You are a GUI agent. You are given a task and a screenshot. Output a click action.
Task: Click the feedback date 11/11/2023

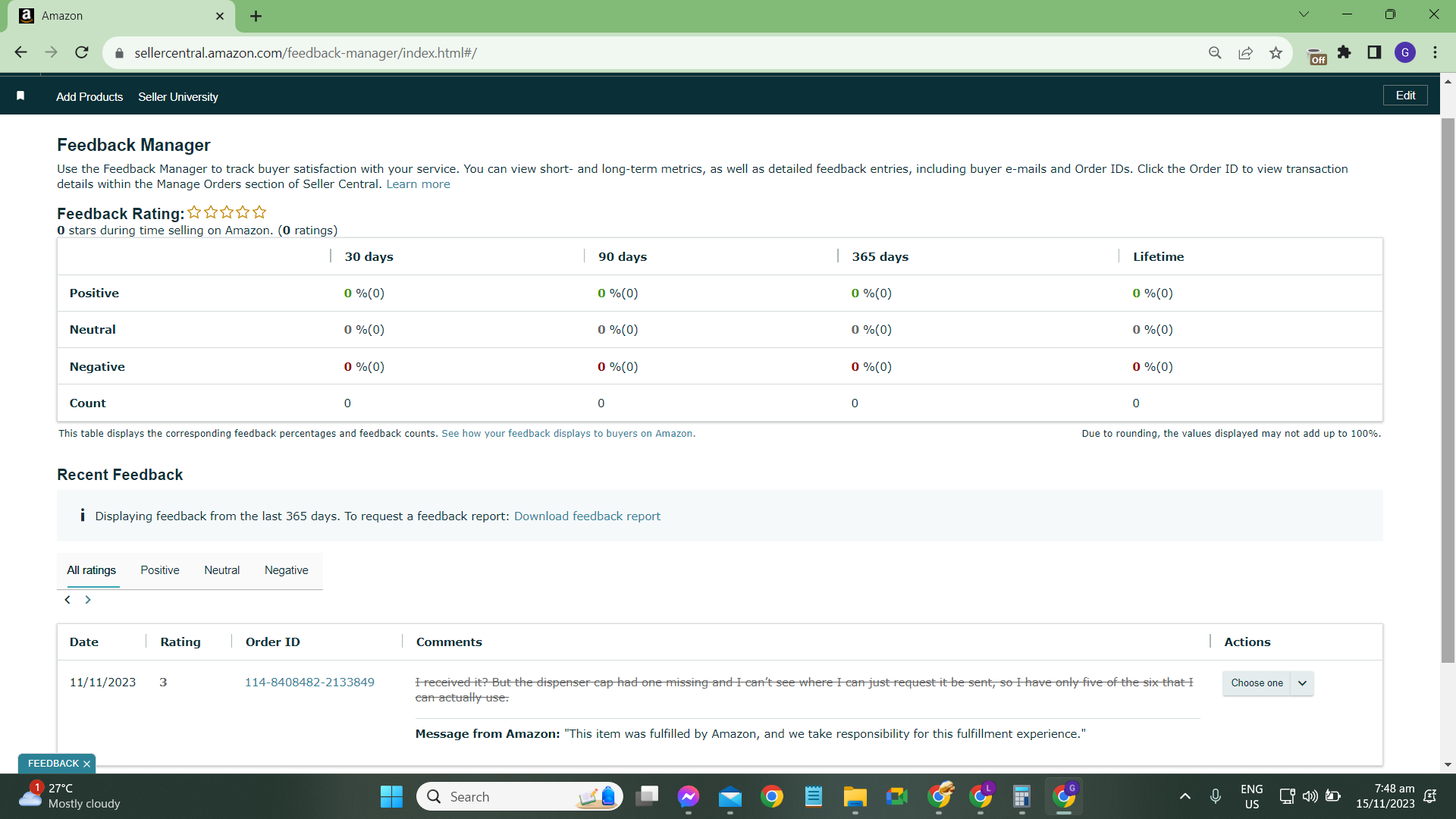click(x=102, y=682)
